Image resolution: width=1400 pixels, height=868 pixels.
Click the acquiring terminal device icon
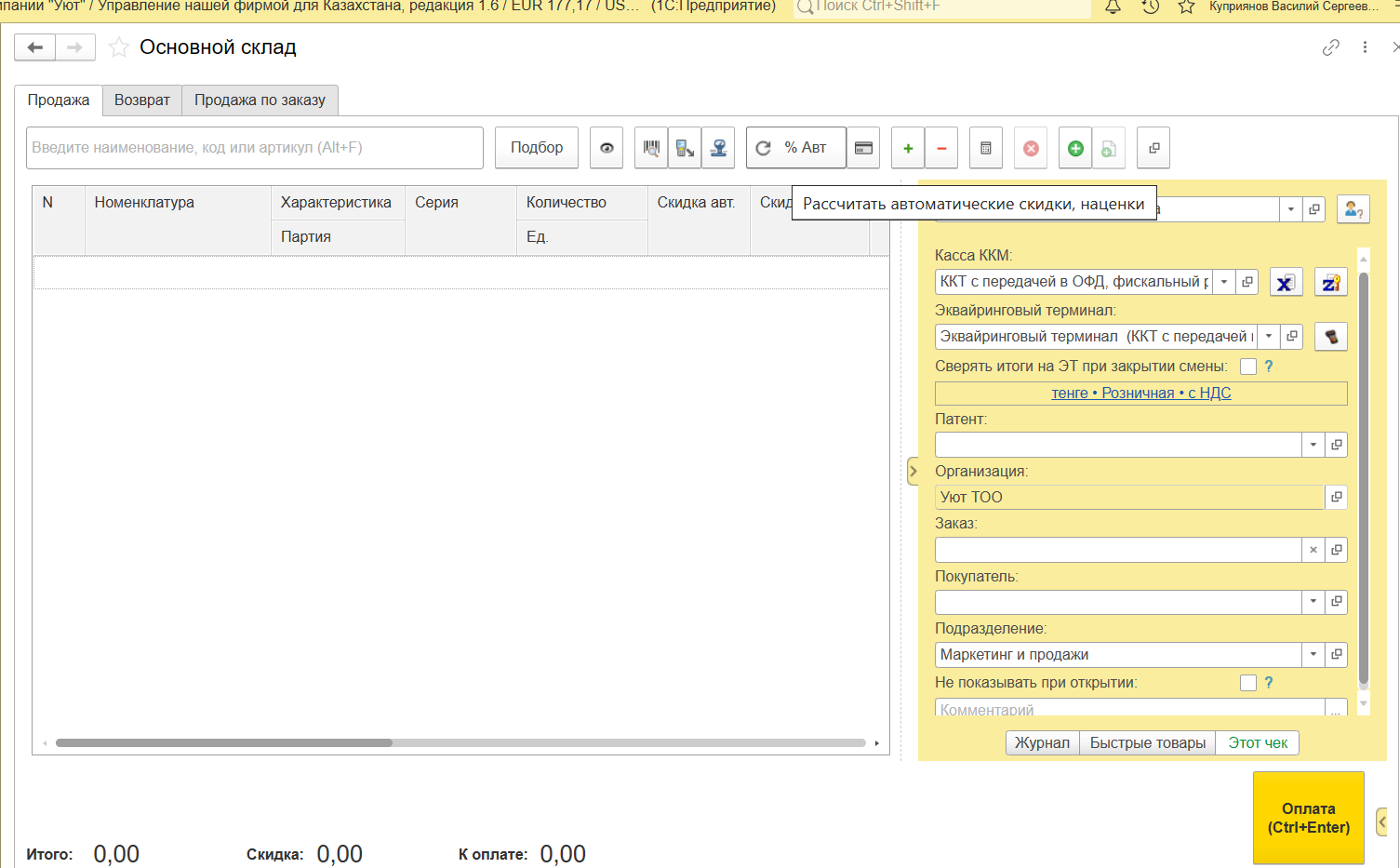[1331, 337]
